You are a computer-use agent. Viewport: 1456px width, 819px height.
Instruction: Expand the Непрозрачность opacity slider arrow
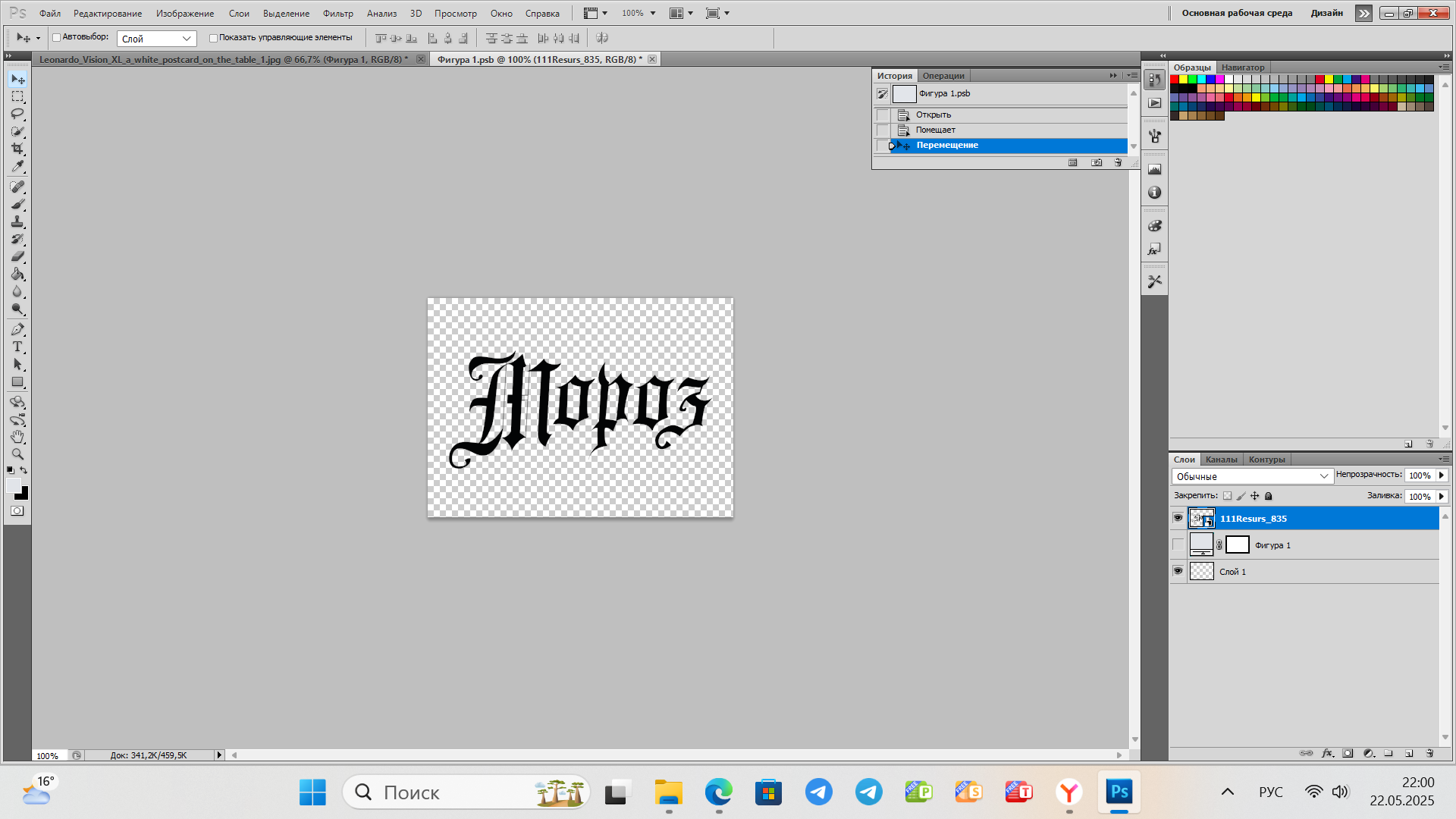coord(1442,475)
